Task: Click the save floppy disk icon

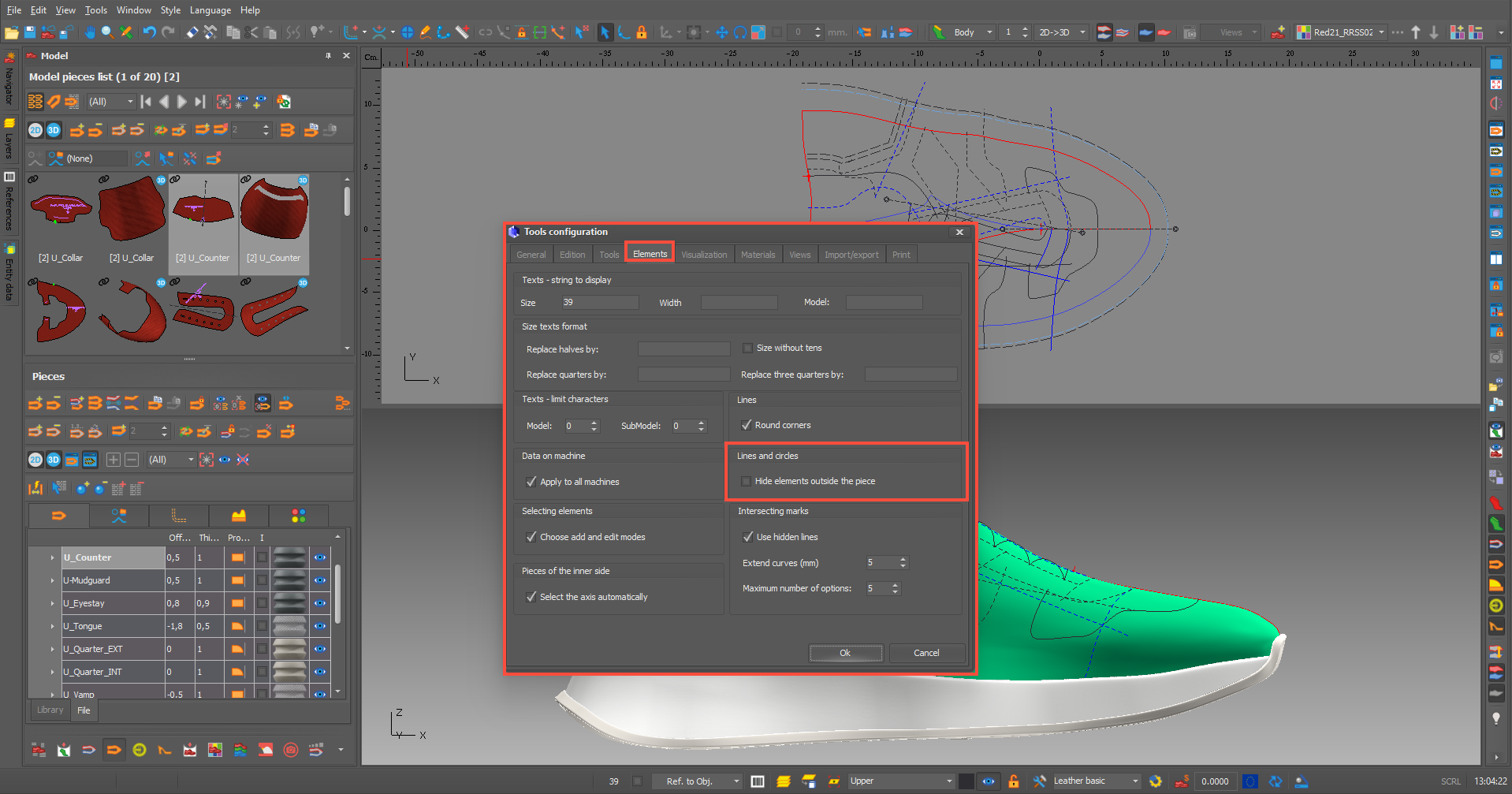Action: (30, 32)
